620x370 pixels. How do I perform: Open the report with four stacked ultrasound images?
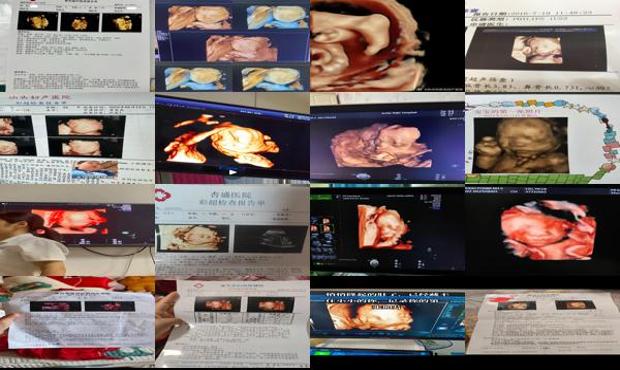[x=77, y=138]
